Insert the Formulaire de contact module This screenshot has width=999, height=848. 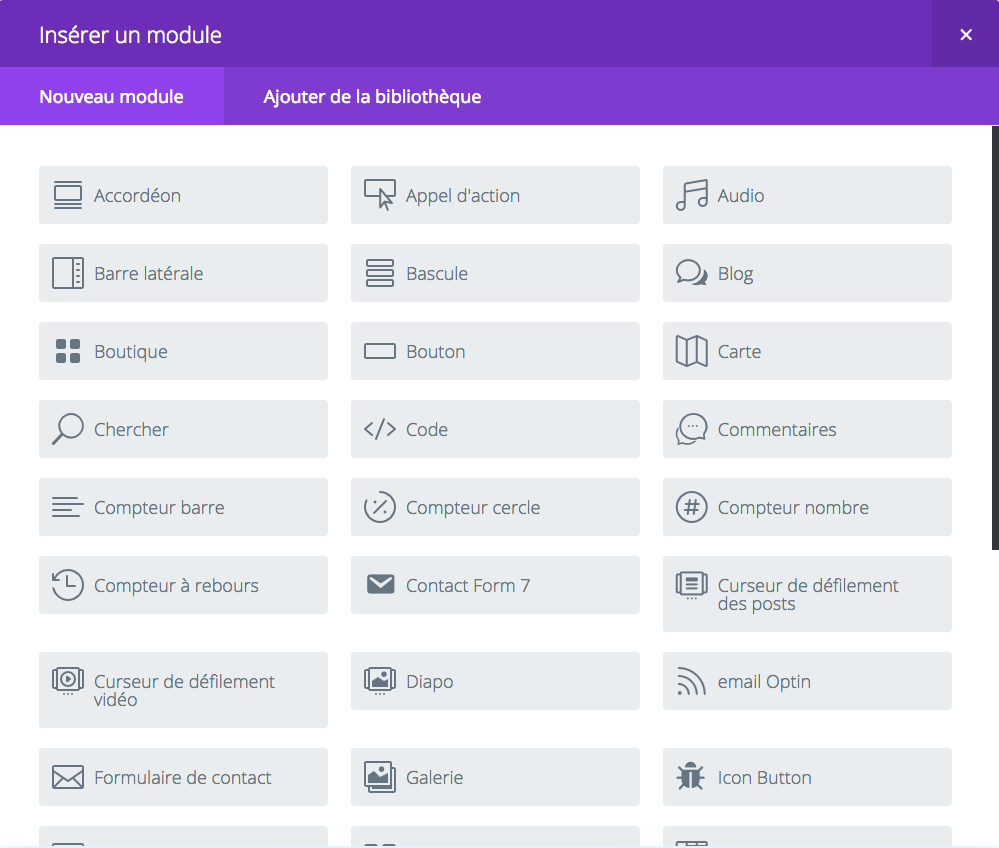(183, 777)
